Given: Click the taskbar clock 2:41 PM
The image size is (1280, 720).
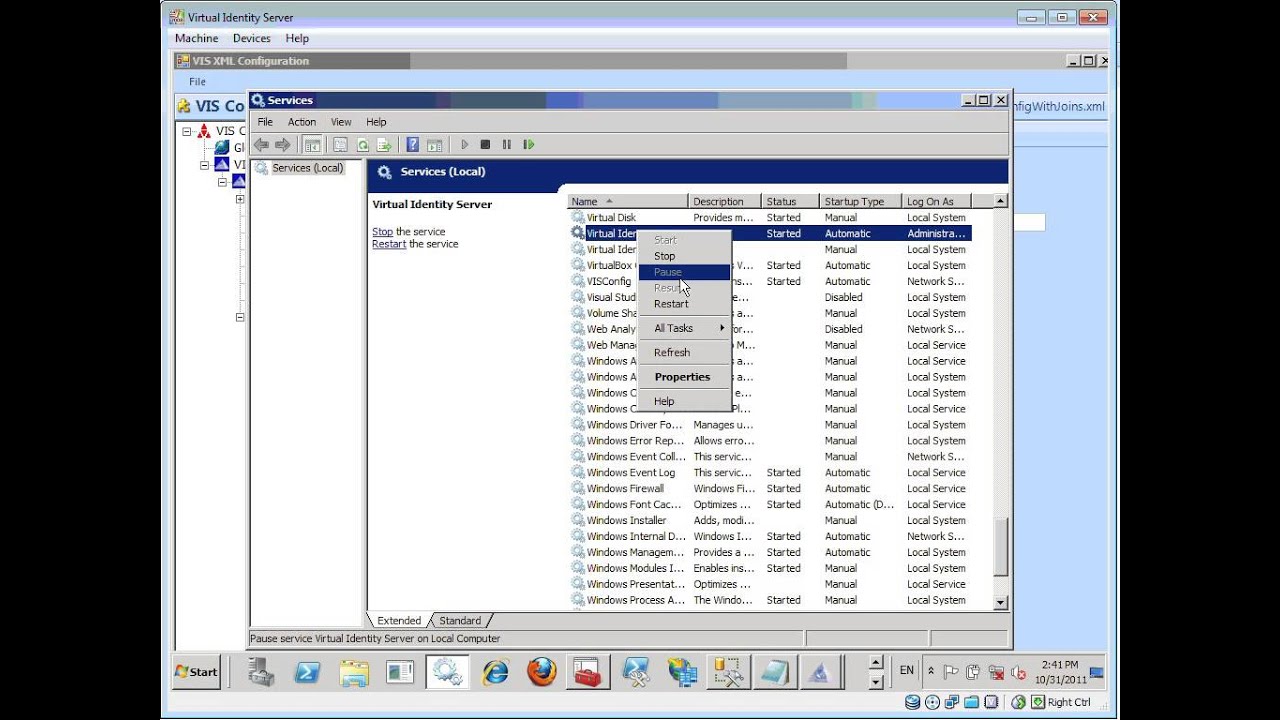Looking at the screenshot, I should (x=1059, y=664).
